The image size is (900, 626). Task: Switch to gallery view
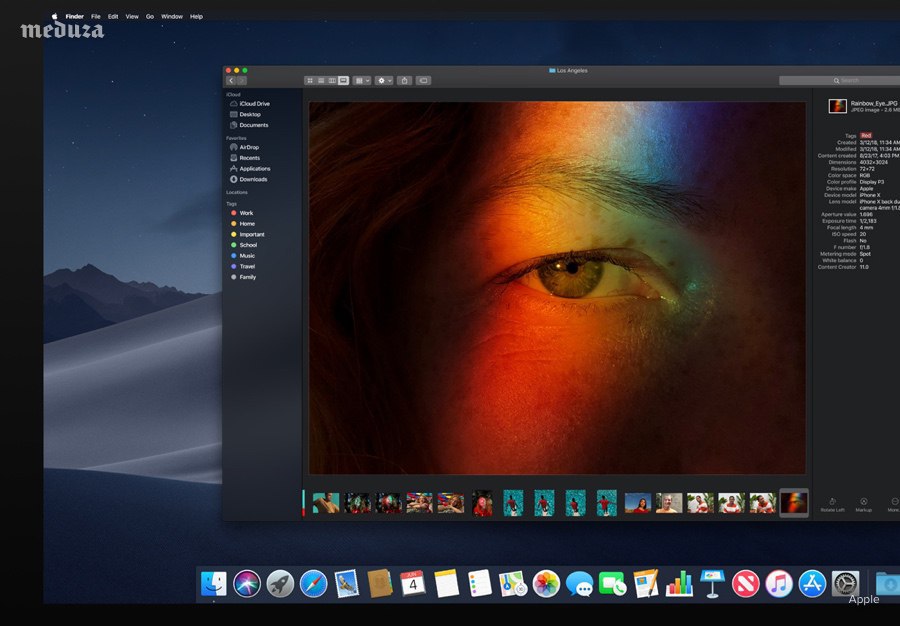click(x=343, y=81)
